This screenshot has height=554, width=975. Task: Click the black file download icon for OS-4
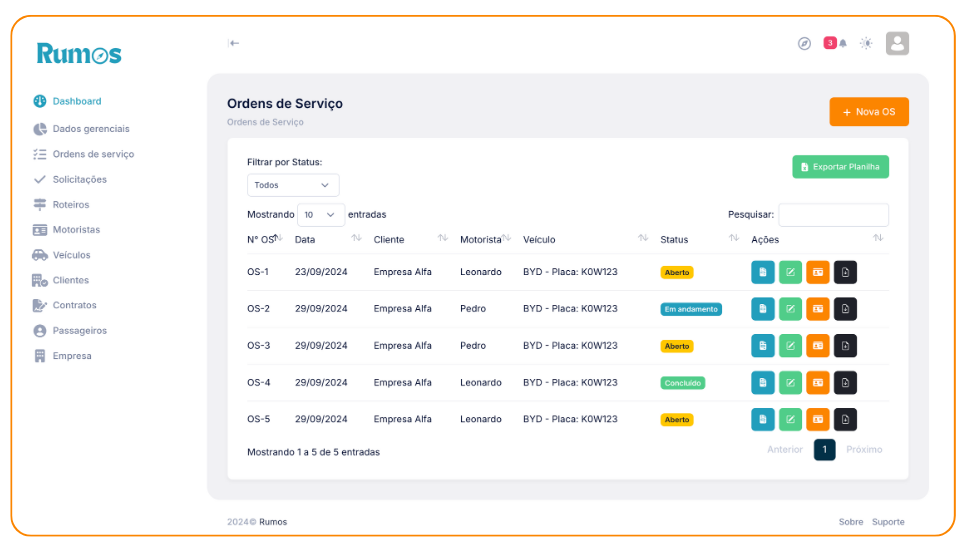pos(845,383)
